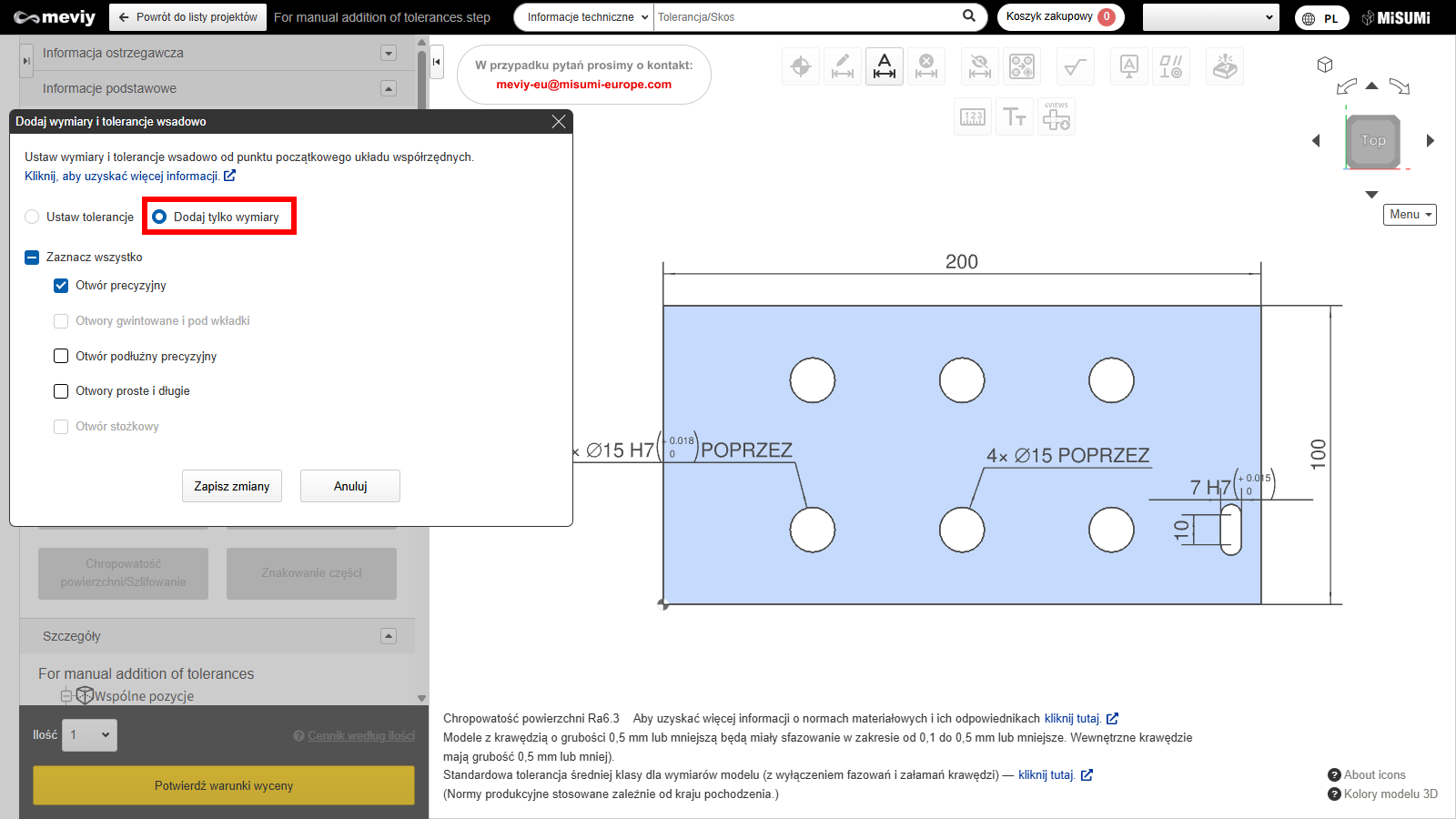This screenshot has height=819, width=1456.
Task: Select the 'Ustaw tolerancje' radio button
Action: coord(33,217)
